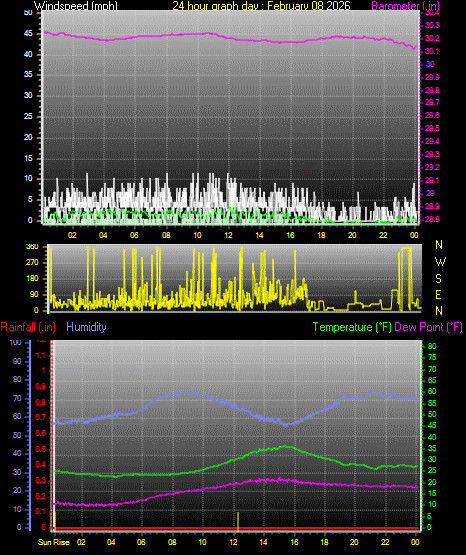Click the "Rainfall (.in)" legend label
466x555 pixels.
28,327
